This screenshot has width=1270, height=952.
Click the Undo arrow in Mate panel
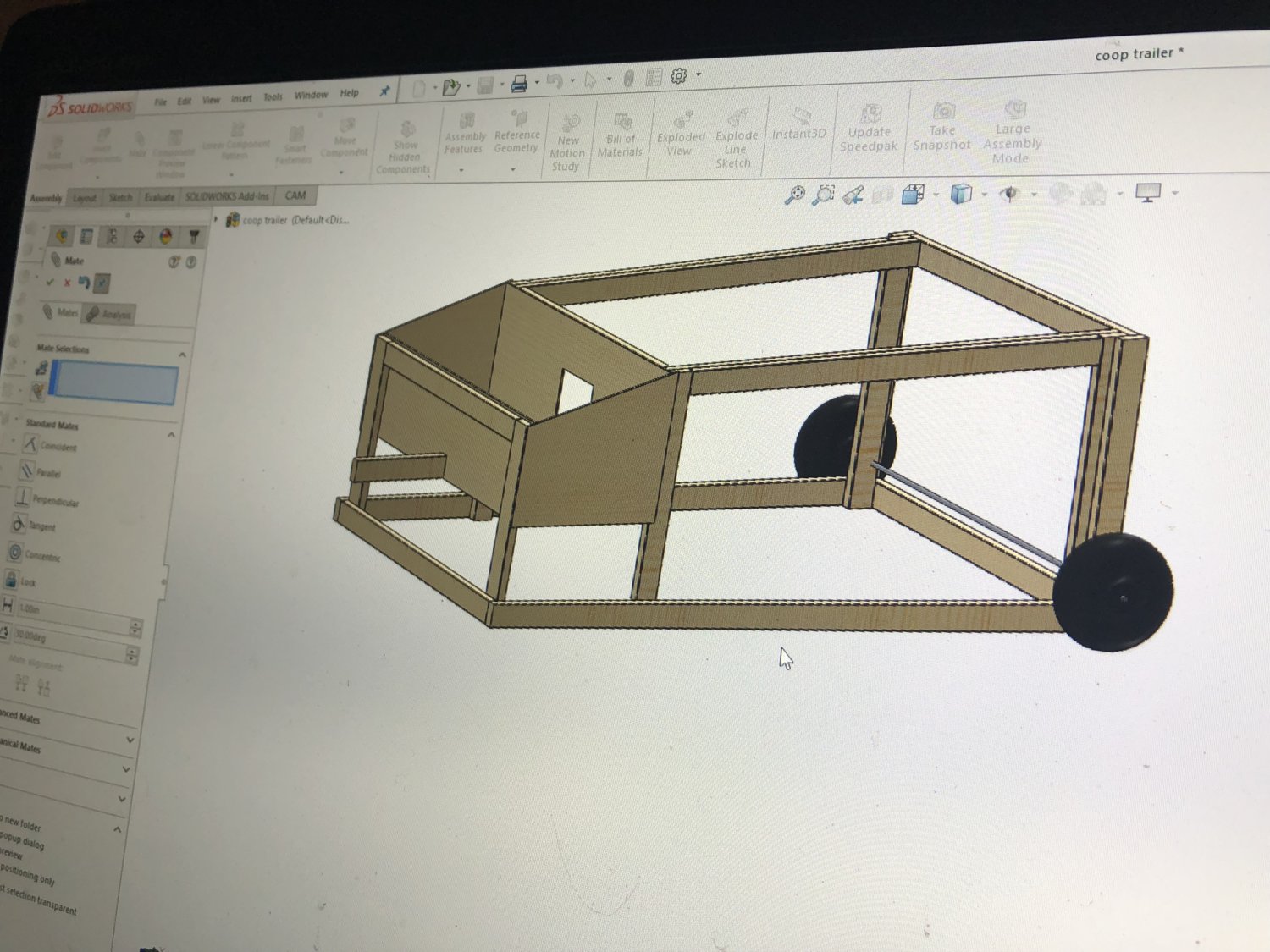pyautogui.click(x=84, y=283)
